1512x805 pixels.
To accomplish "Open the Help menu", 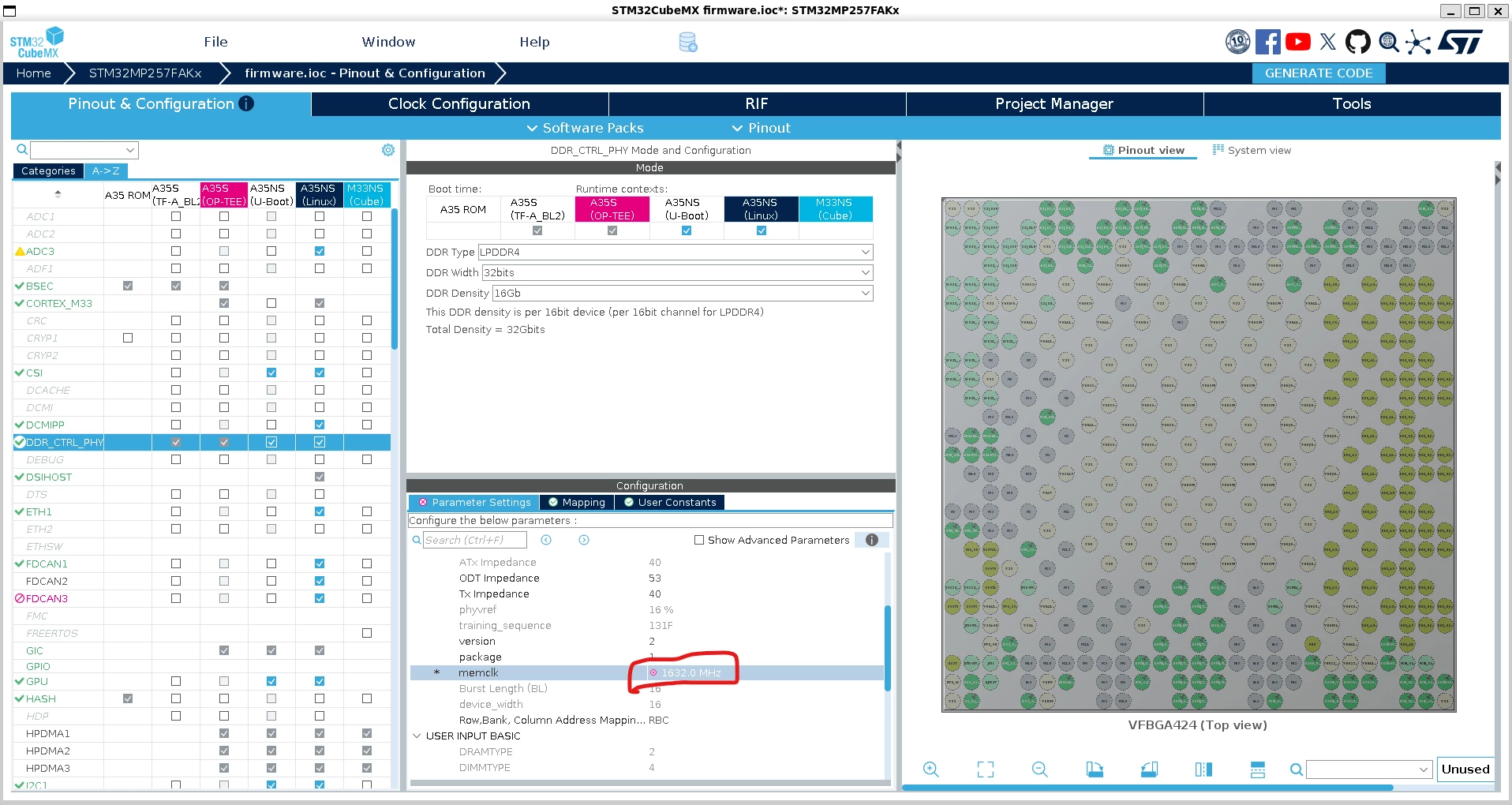I will point(534,42).
